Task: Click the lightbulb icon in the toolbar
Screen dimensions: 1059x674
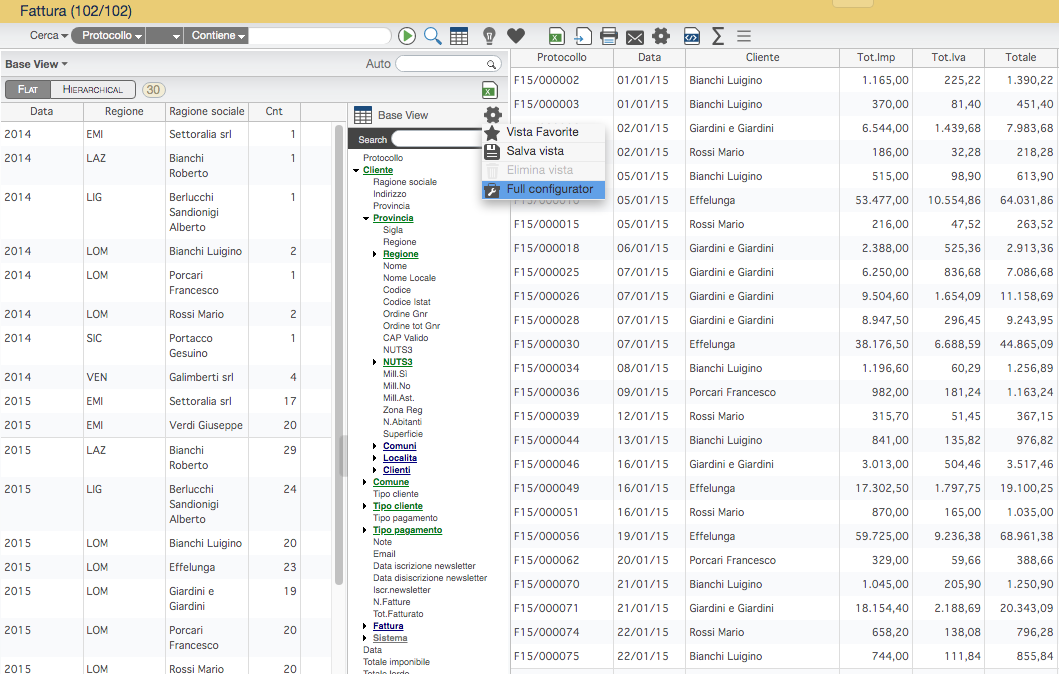Action: coord(489,36)
